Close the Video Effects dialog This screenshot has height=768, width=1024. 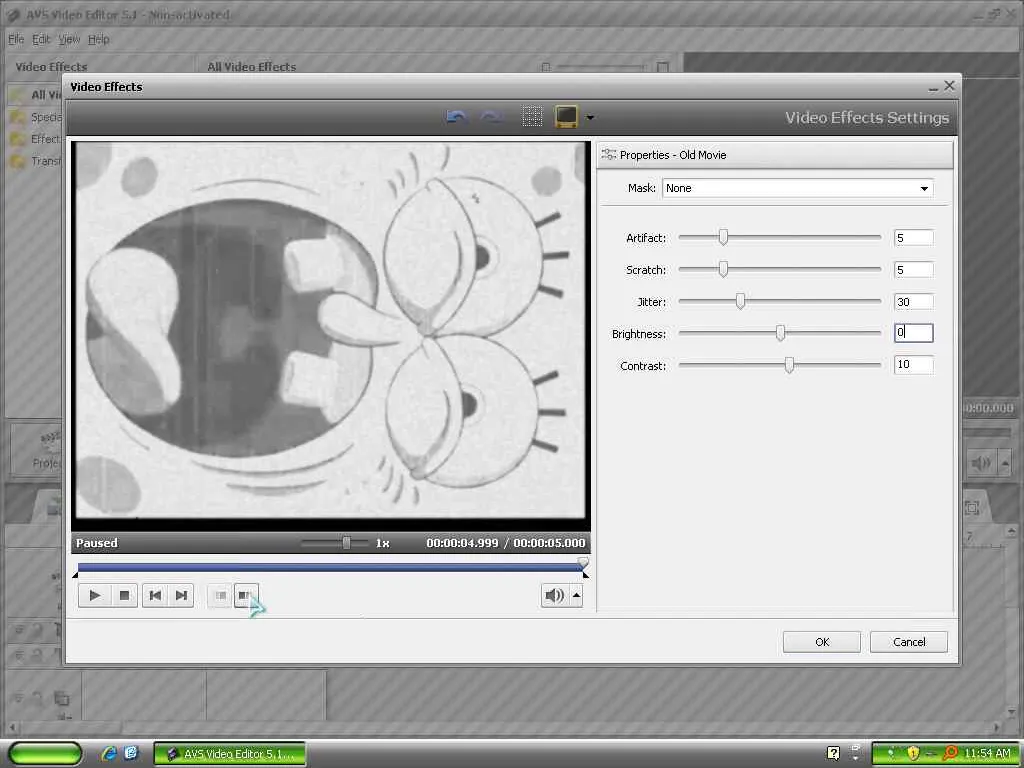coord(949,86)
